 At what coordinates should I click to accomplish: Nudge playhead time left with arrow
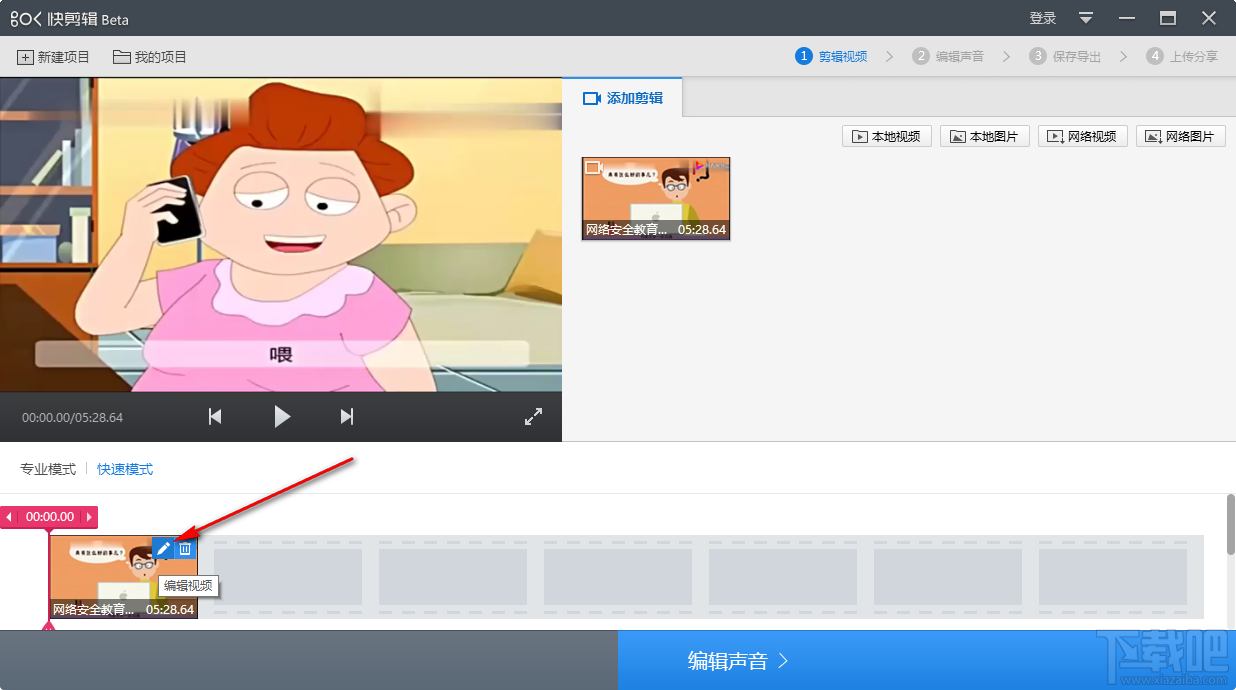(x=9, y=517)
